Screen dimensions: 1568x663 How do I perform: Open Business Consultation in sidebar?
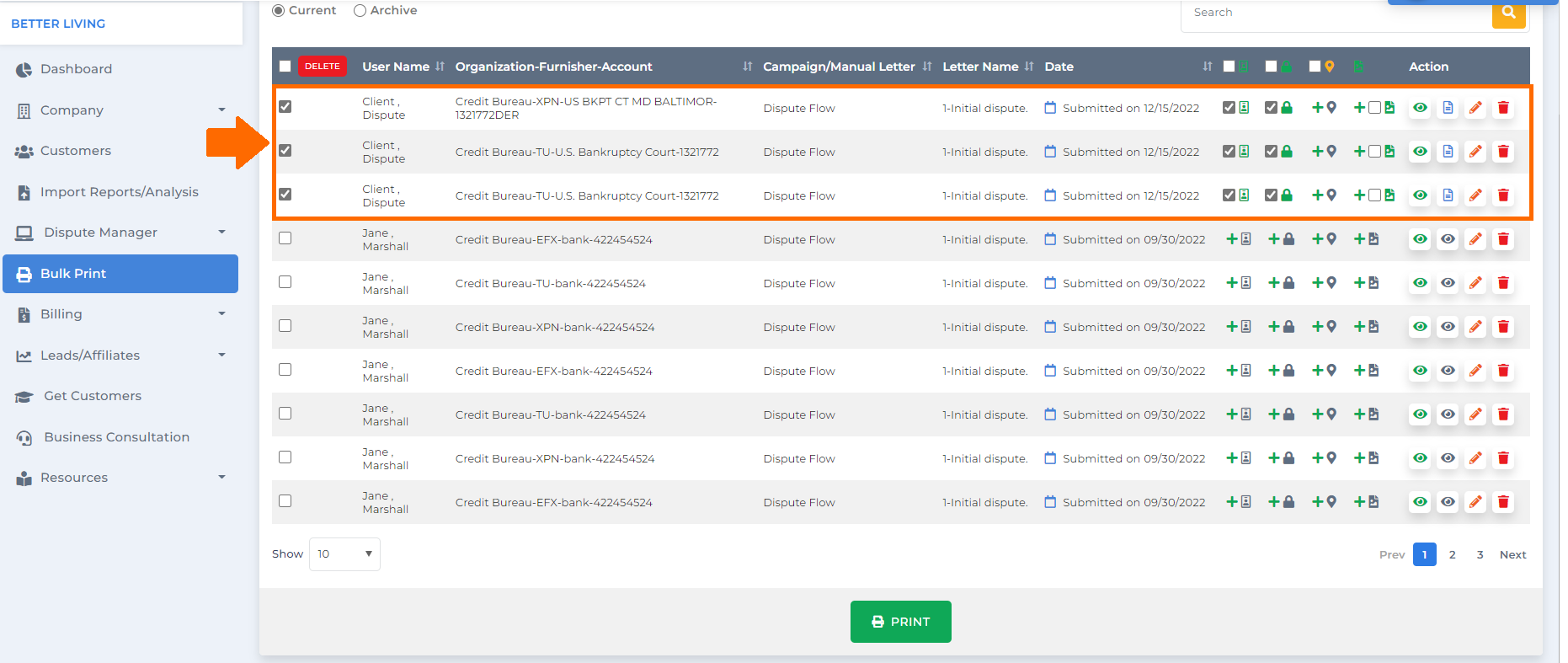[x=121, y=437]
